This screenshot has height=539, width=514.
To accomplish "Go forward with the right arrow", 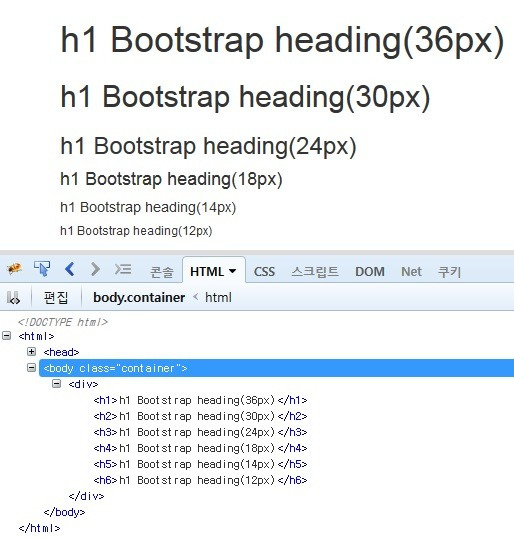I will (95, 269).
